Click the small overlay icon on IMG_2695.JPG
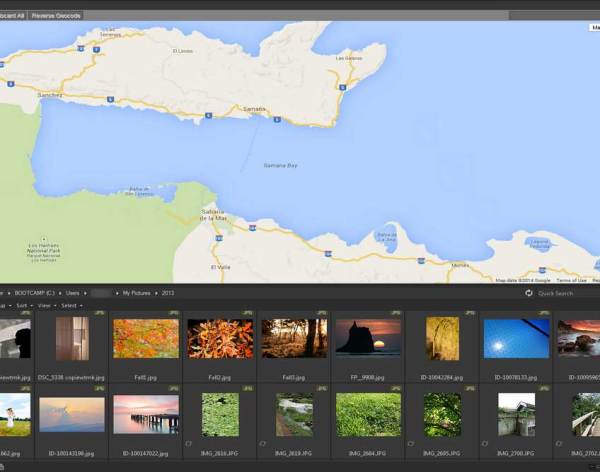The width and height of the screenshot is (600, 472). pos(411,444)
